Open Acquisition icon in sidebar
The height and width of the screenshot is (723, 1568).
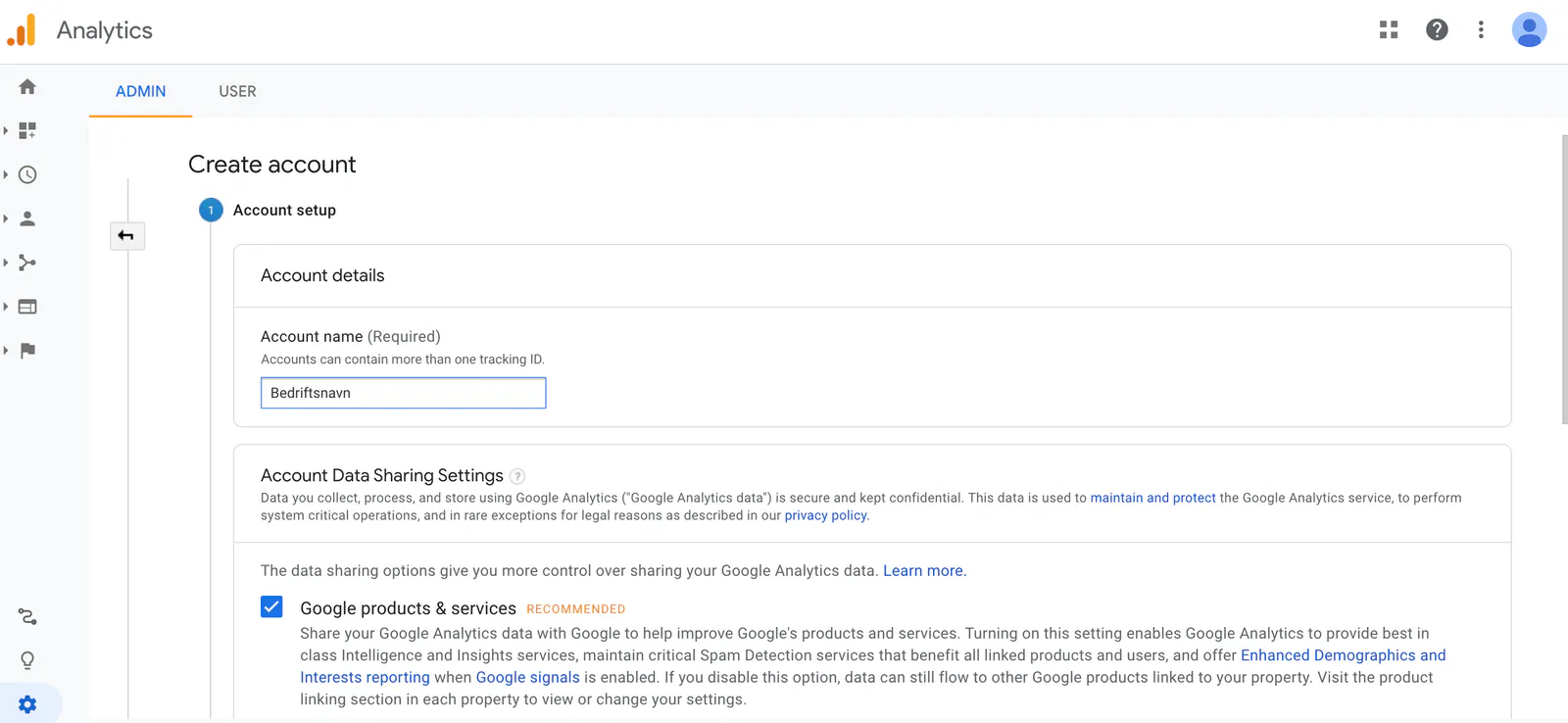27,263
